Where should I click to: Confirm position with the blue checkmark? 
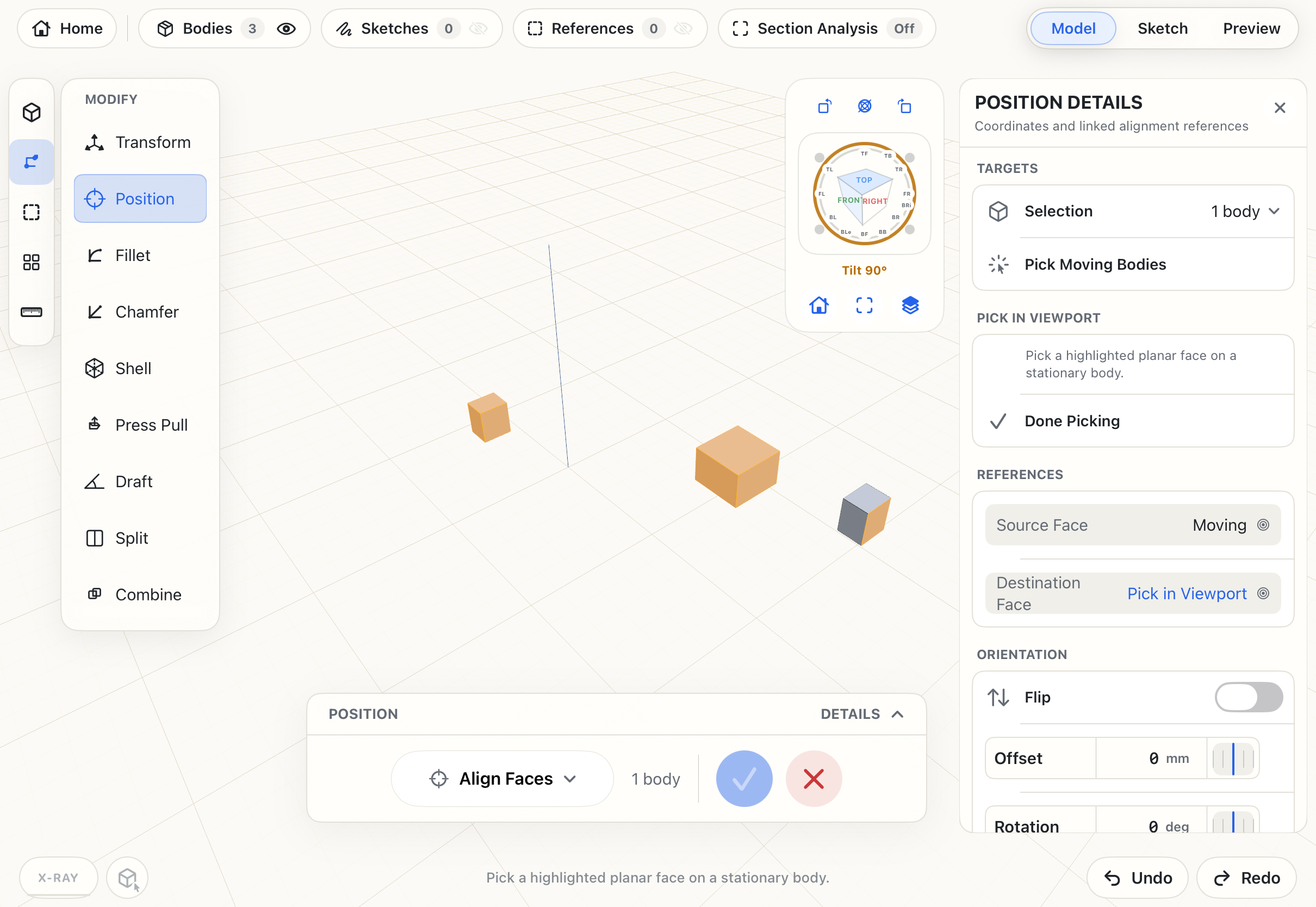(744, 779)
